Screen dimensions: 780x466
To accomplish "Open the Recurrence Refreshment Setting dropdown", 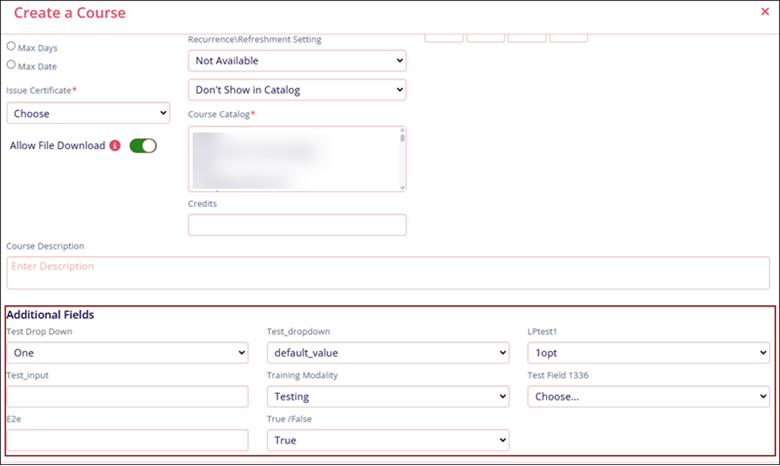I will (297, 61).
